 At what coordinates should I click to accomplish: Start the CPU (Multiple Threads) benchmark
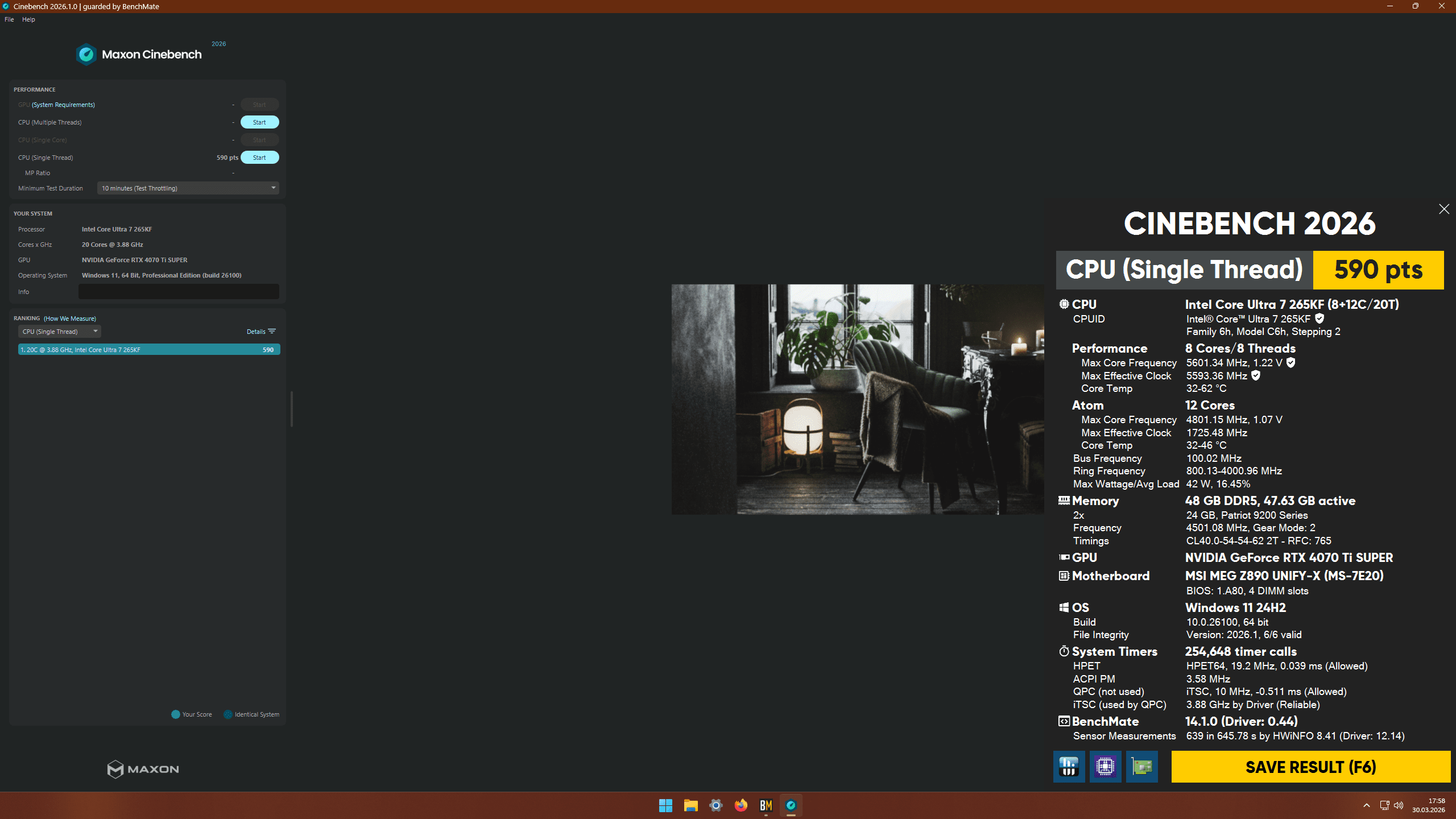pyautogui.click(x=259, y=122)
